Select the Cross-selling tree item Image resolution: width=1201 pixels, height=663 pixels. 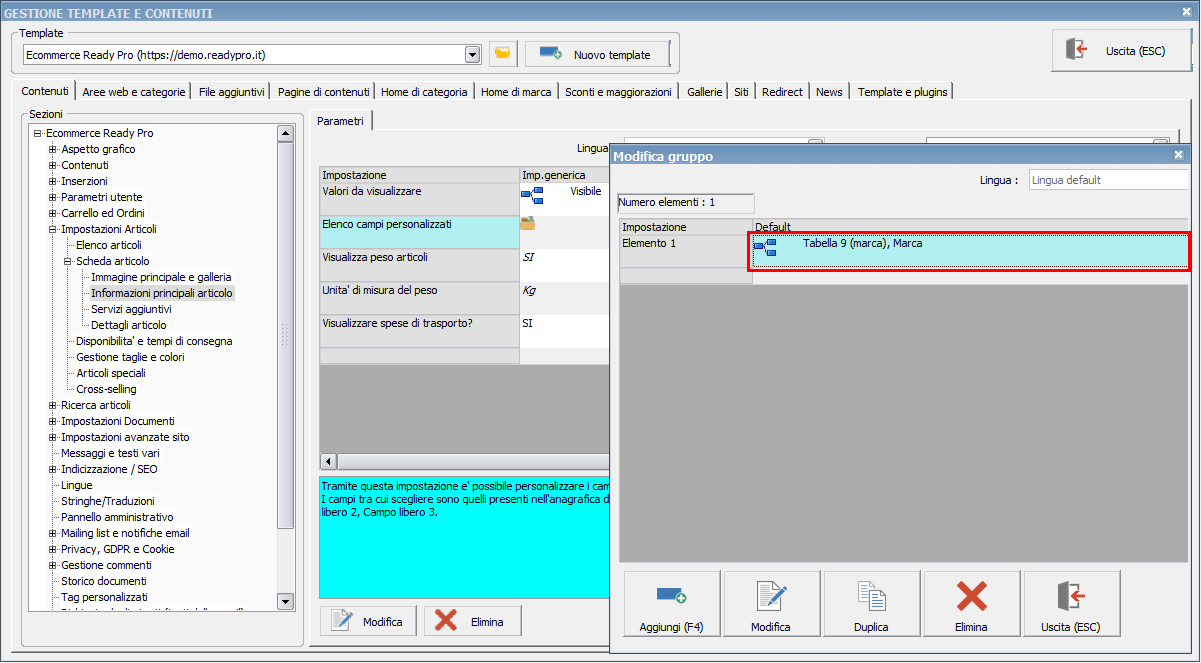point(106,389)
